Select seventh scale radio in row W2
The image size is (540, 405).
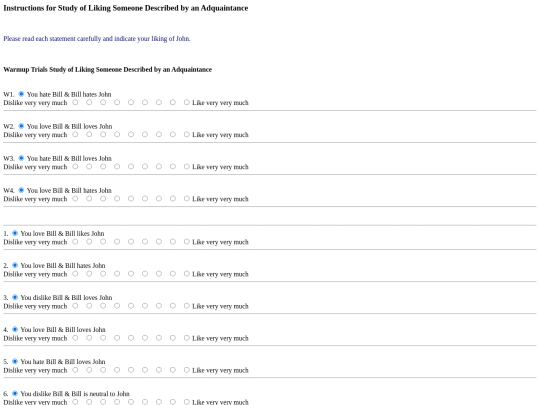point(159,134)
